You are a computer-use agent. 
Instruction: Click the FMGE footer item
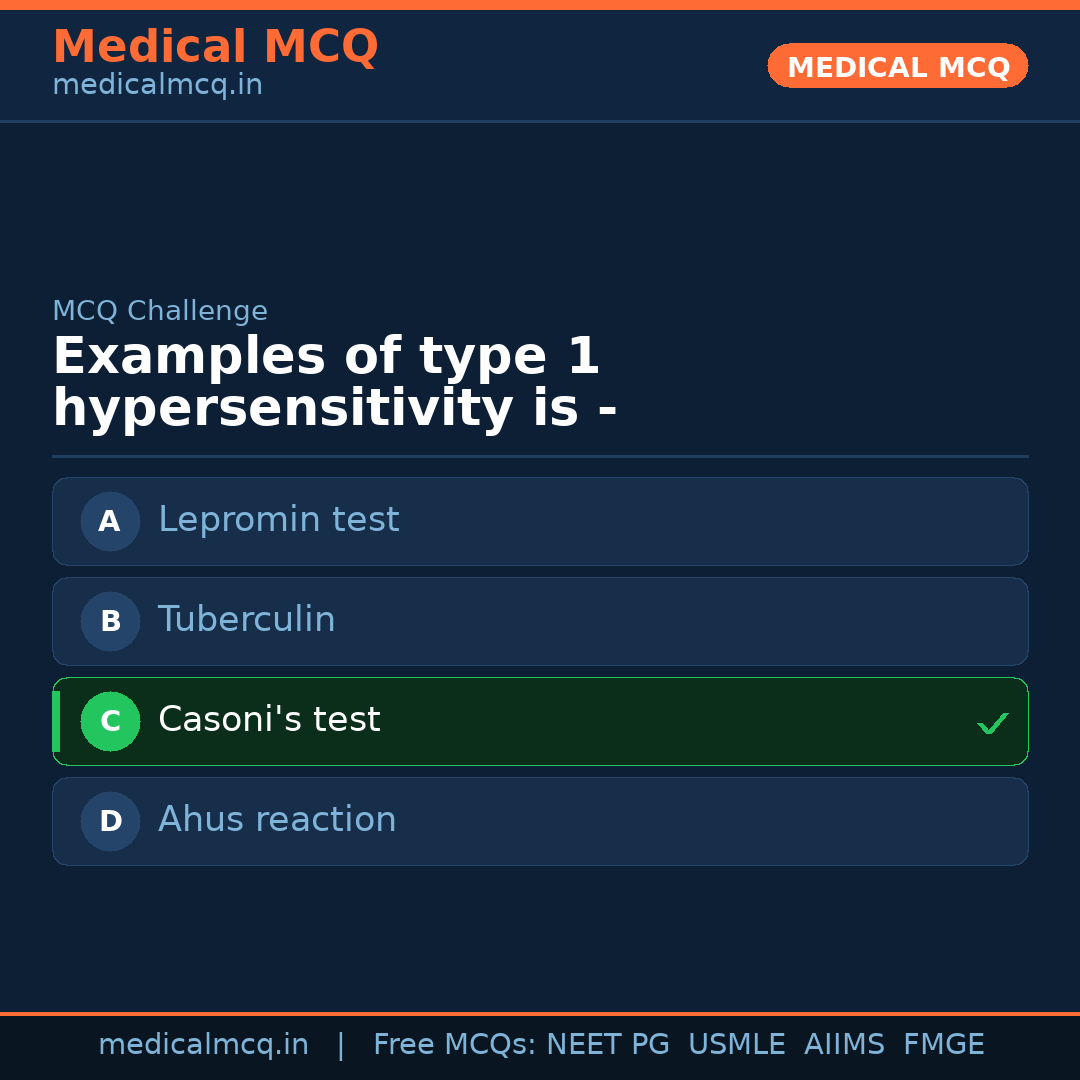943,1043
